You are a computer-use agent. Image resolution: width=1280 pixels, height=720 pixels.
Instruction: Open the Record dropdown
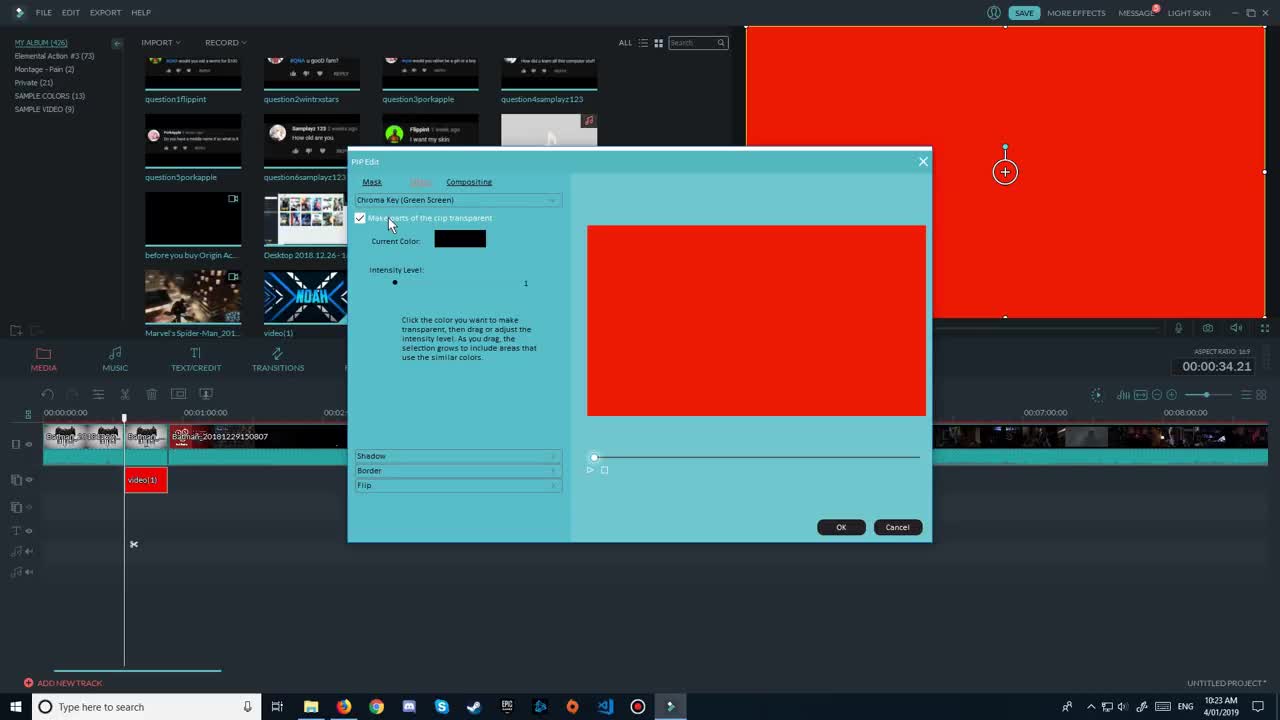(x=225, y=43)
